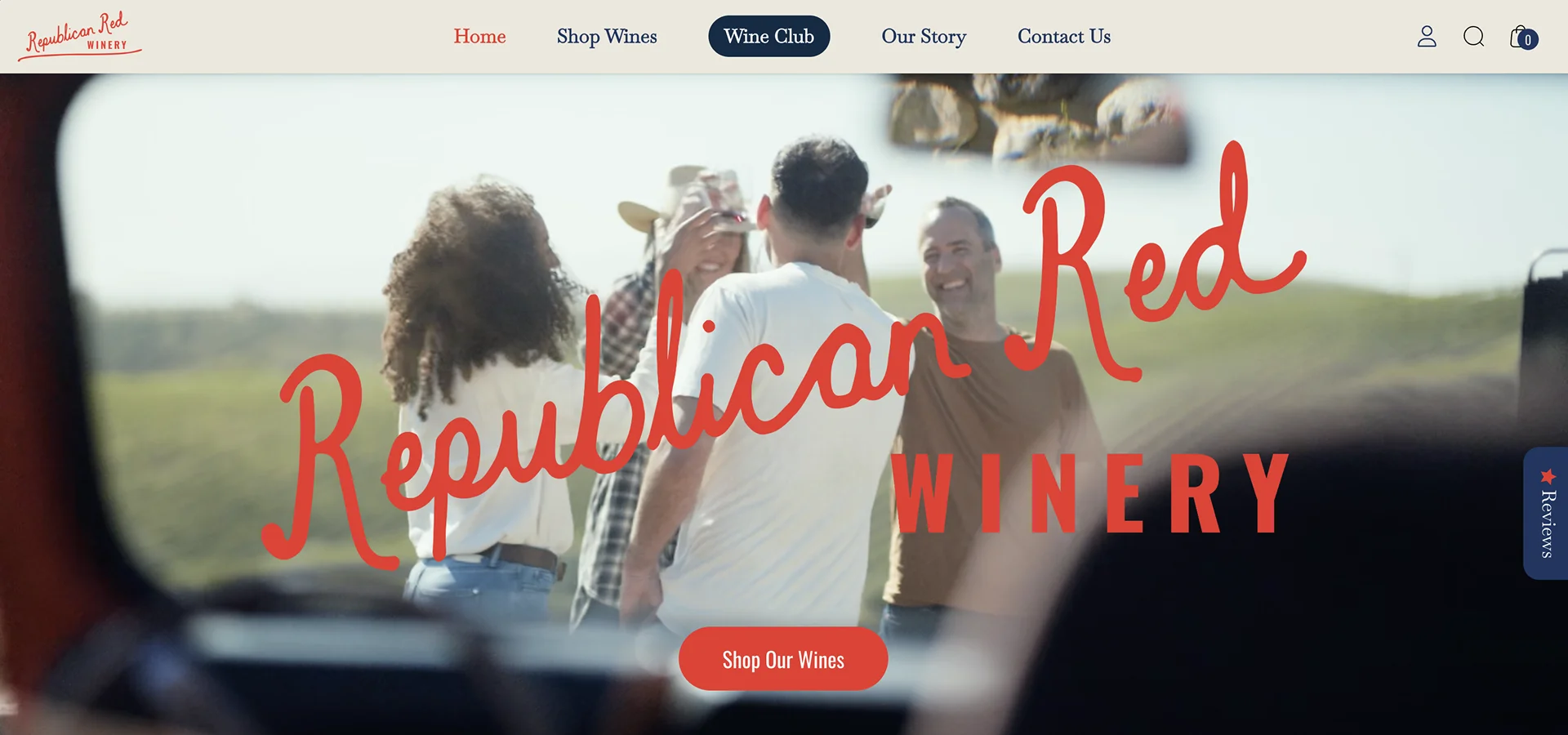Click the Shop Our Wines button
The width and height of the screenshot is (1568, 735).
(x=783, y=659)
